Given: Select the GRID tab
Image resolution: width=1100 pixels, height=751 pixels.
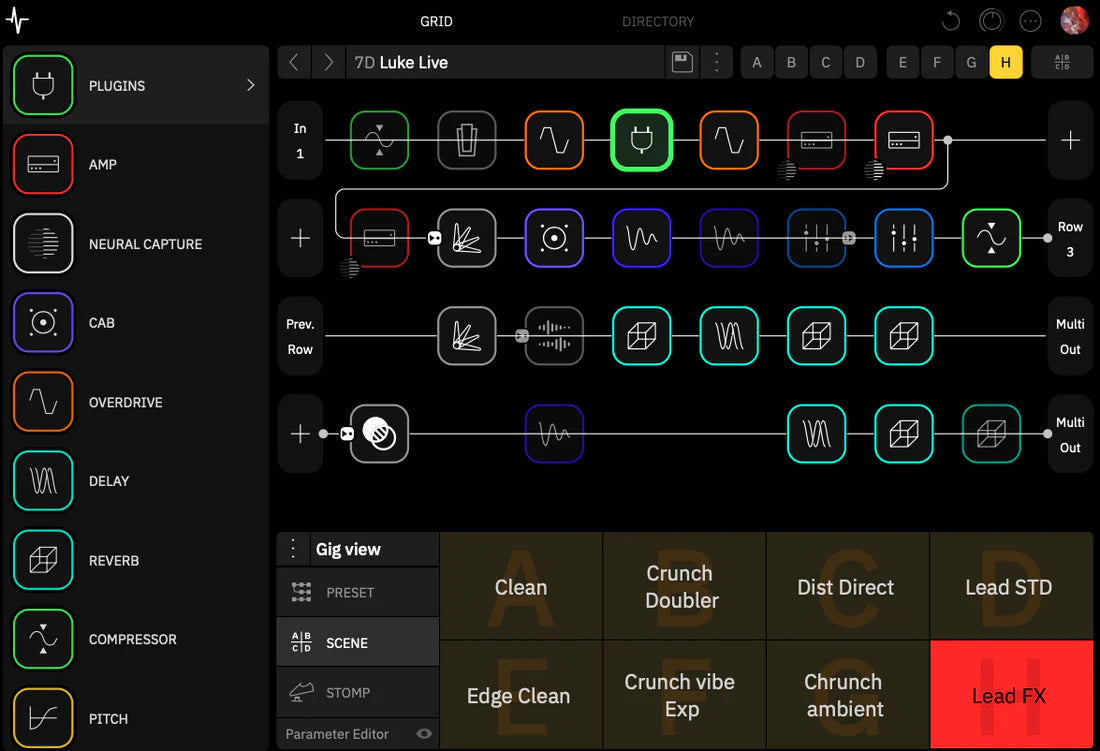Looking at the screenshot, I should coord(436,21).
